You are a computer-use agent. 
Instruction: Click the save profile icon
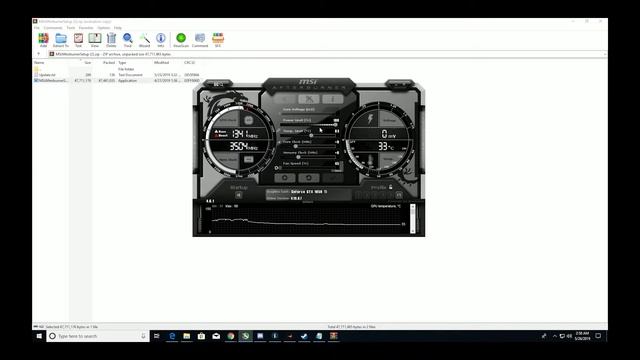(x=399, y=195)
